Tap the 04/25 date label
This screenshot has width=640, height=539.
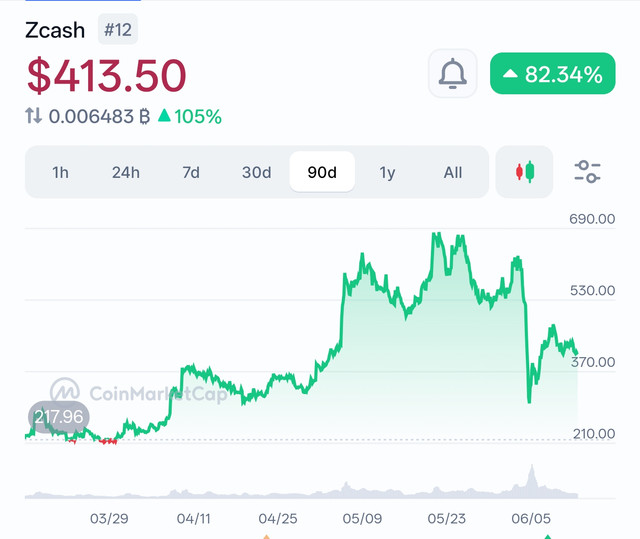coord(278,519)
